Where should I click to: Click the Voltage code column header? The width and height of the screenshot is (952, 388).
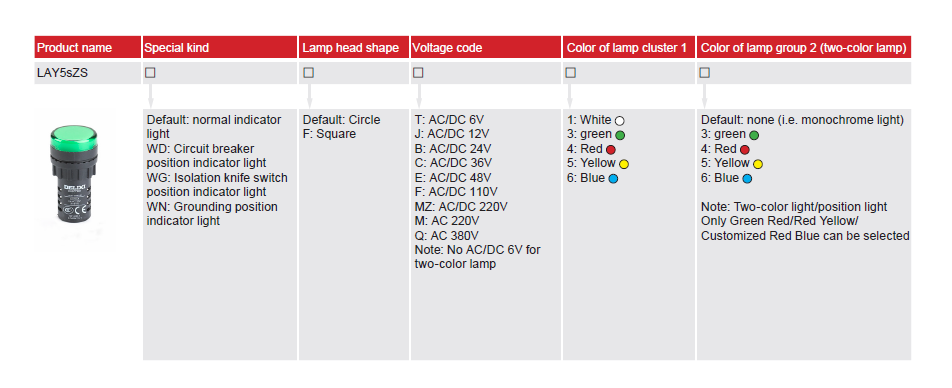coord(486,47)
